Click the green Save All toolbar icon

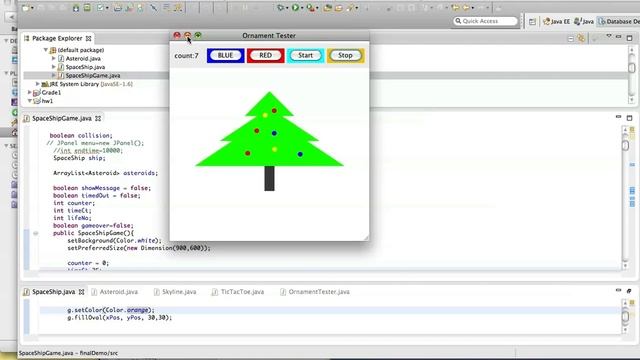87,7
